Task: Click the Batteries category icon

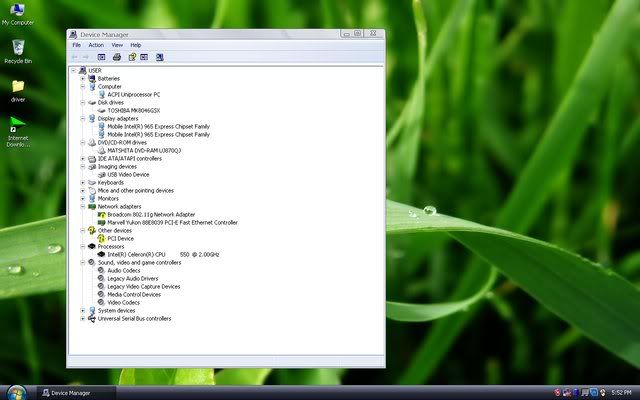Action: click(92, 78)
